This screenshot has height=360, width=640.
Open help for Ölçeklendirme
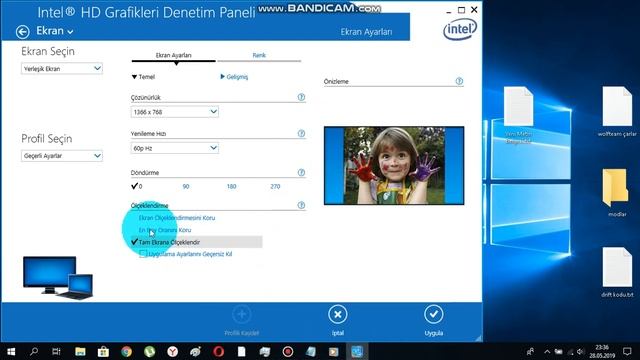pos(301,205)
